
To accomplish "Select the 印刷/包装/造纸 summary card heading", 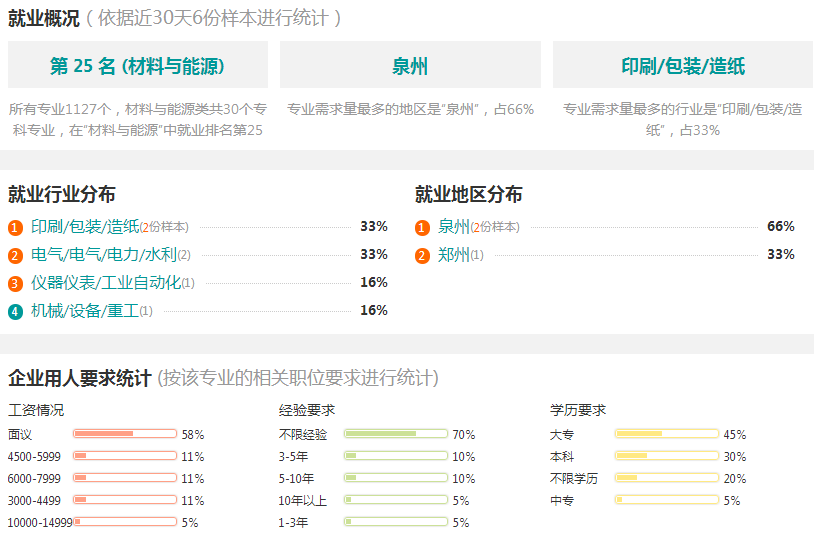I will [x=683, y=65].
